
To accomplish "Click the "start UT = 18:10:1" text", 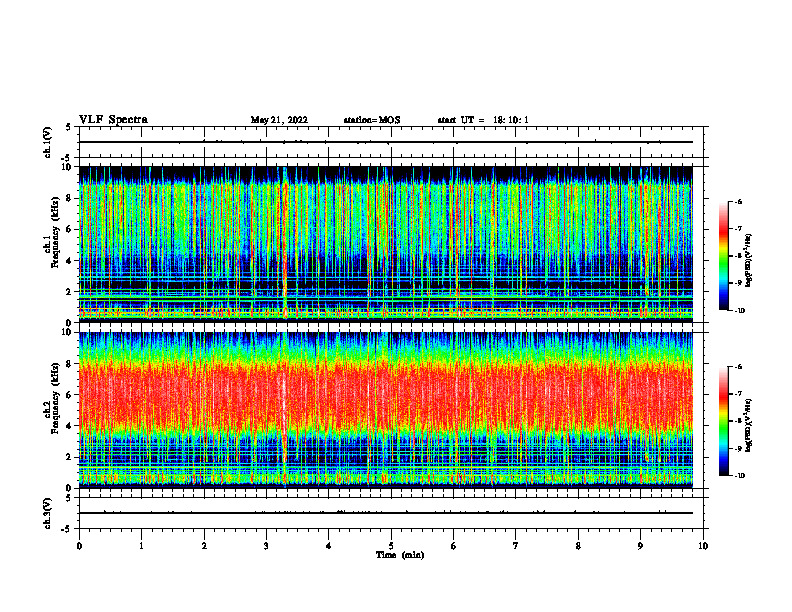I will [x=483, y=120].
